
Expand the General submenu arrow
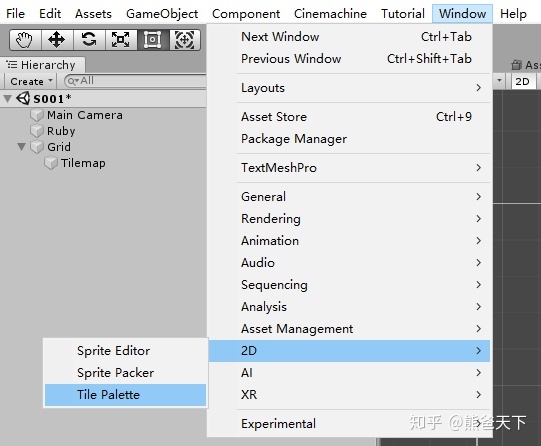point(479,197)
